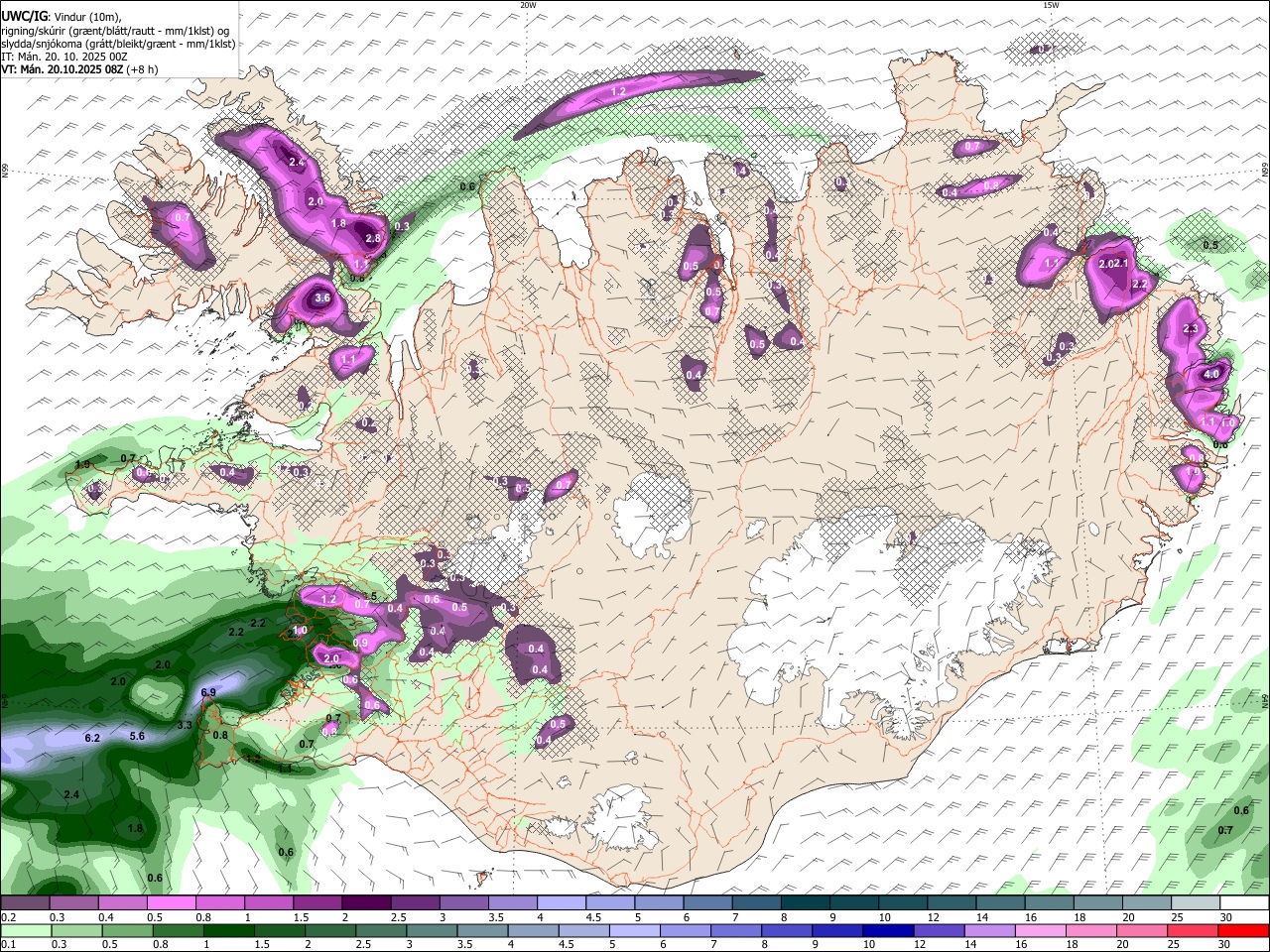
Task: Select the deep blue 10 swatch on rain scale
Action: [x=888, y=930]
